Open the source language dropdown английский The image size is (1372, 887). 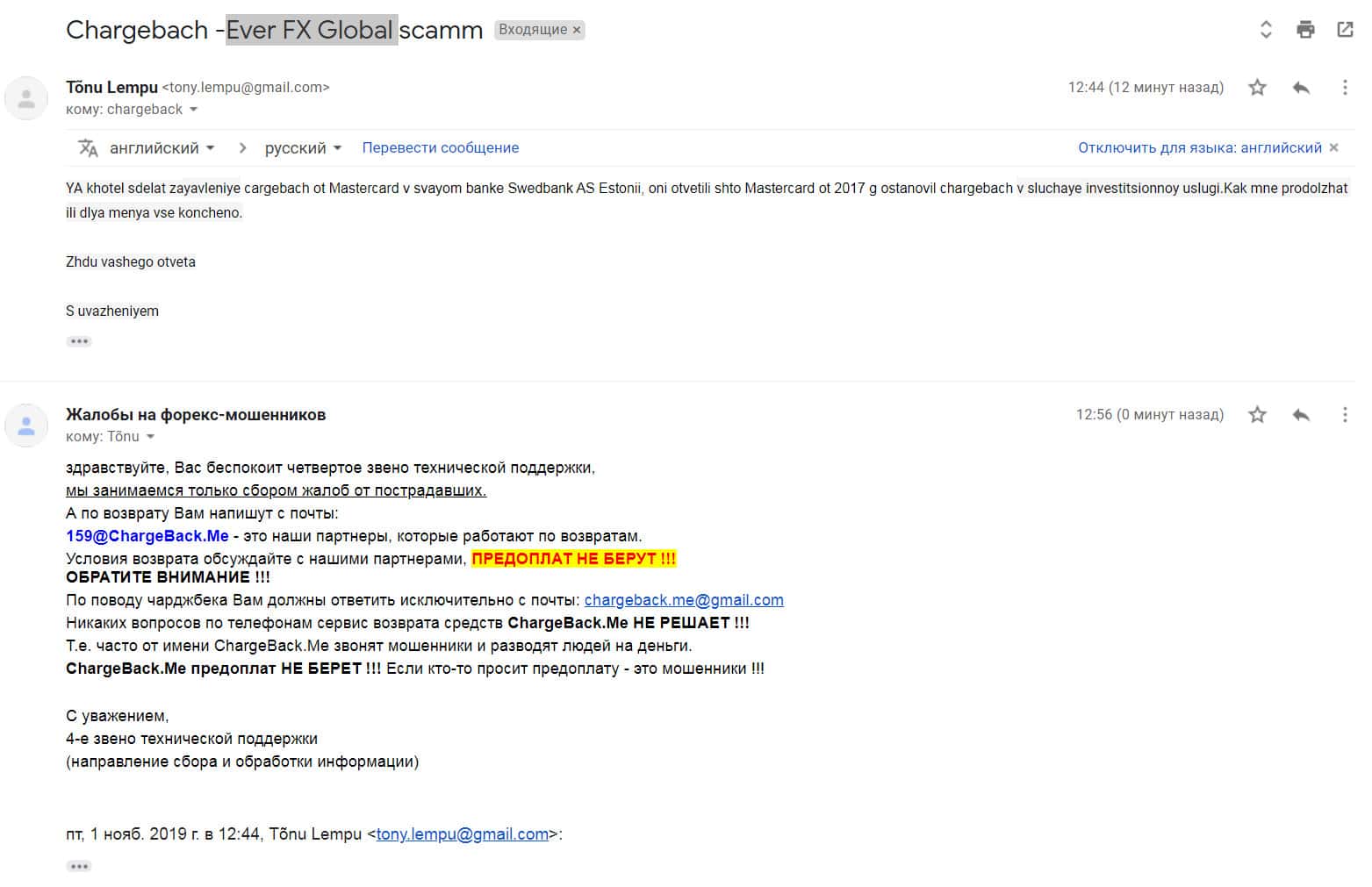click(162, 148)
